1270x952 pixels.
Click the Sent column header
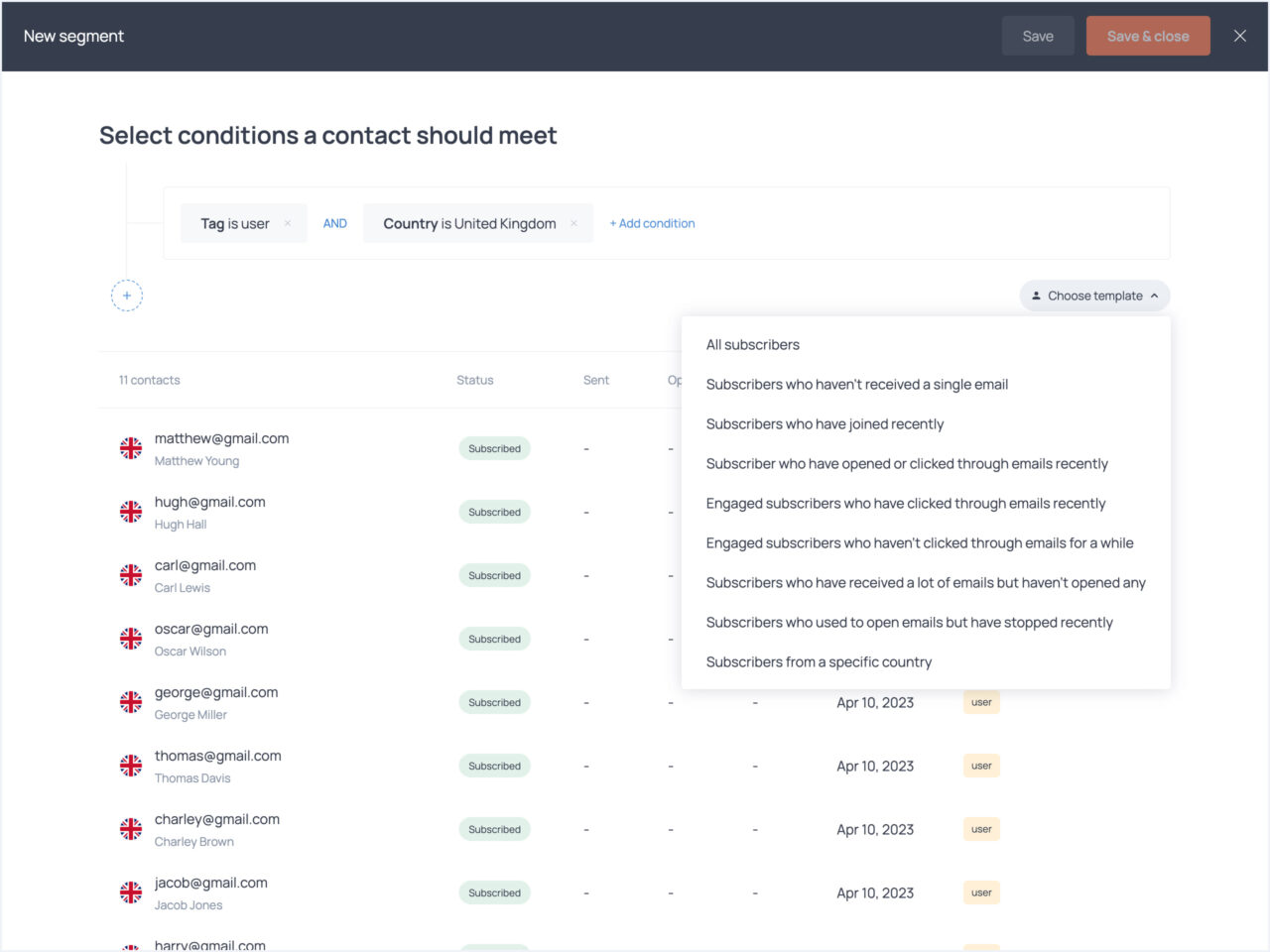[x=595, y=380]
